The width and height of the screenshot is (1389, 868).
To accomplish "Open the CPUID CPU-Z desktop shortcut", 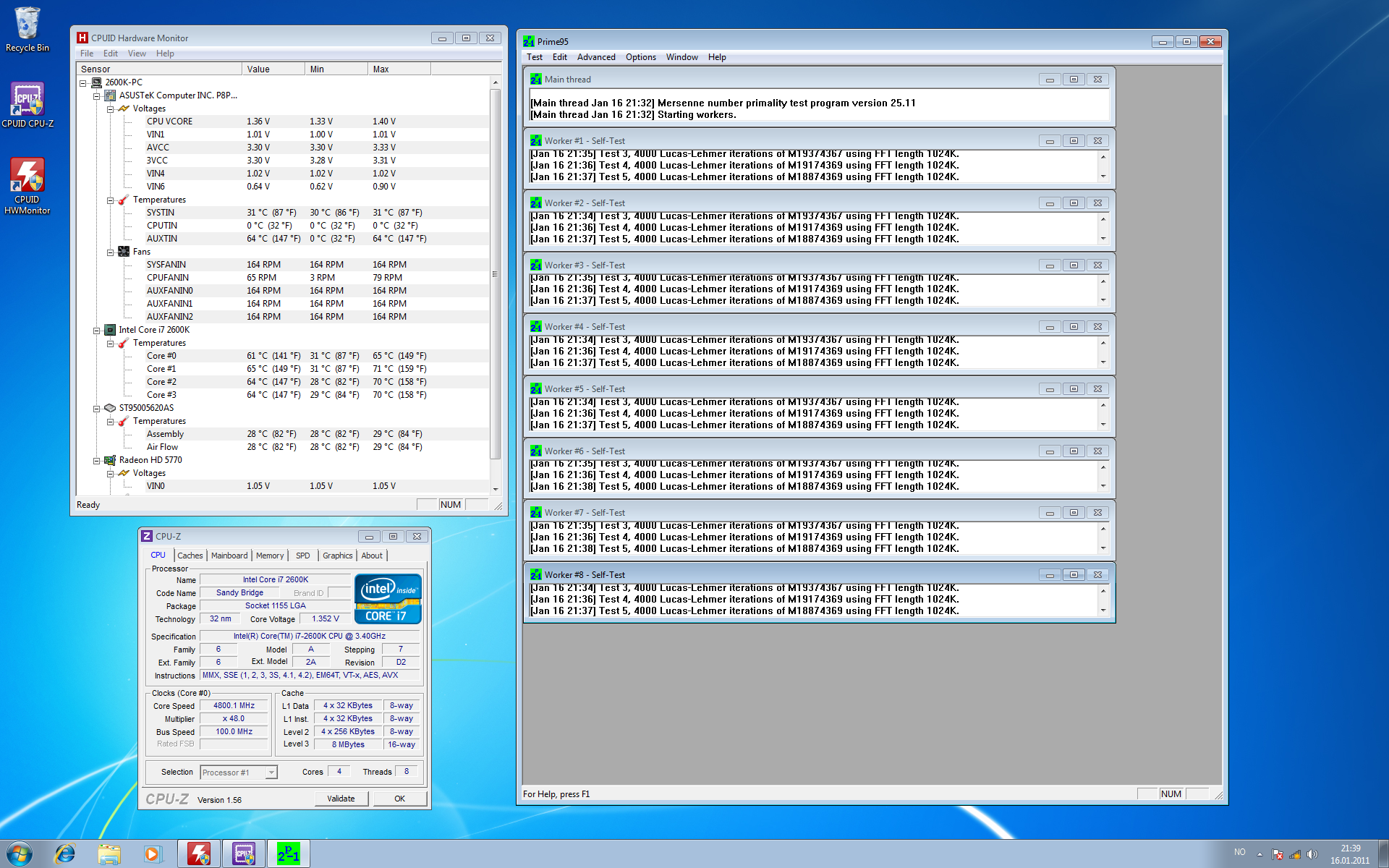I will pos(27,105).
